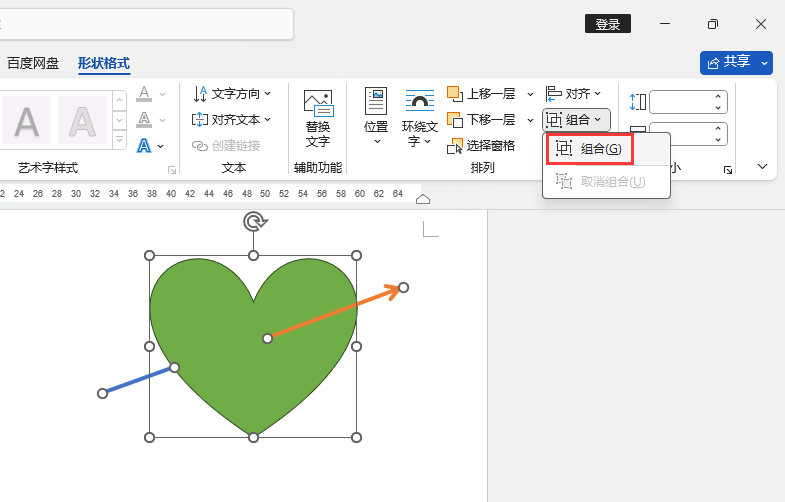Viewport: 785px width, 502px height.
Task: Click the orange arrow's end handle
Action: (404, 287)
